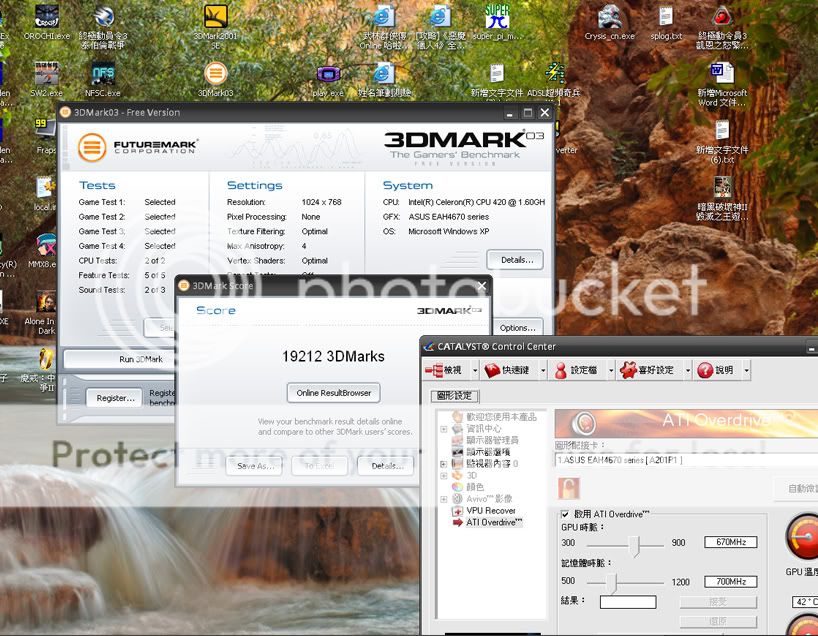Click the 說明 help toolbar button
This screenshot has height=636, width=818.
click(x=715, y=370)
